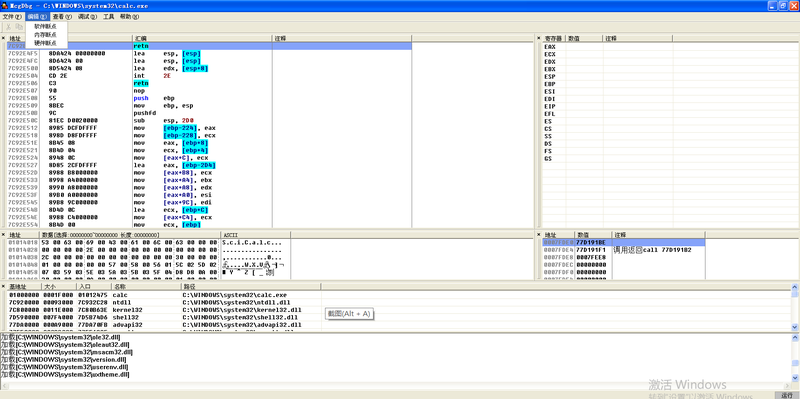The height and width of the screenshot is (399, 800).
Task: Select the highlighted retn instruction row
Action: [209, 46]
